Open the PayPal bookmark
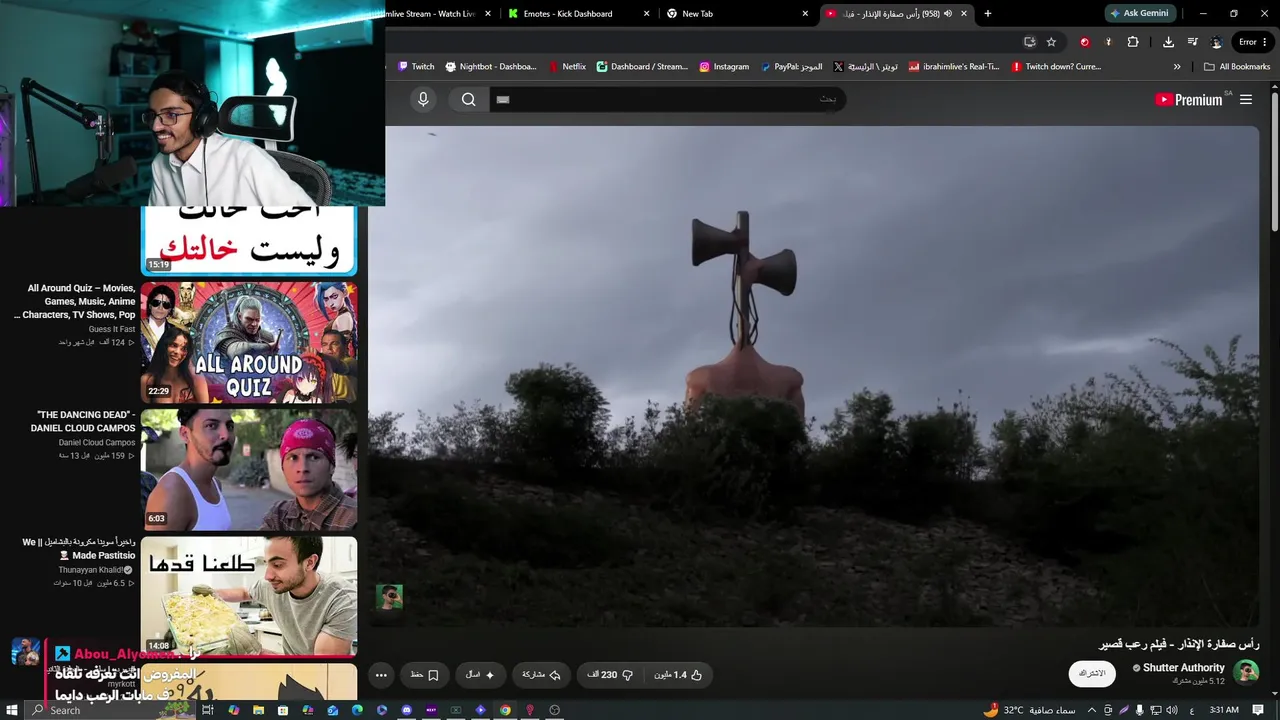The height and width of the screenshot is (720, 1280). (791, 67)
